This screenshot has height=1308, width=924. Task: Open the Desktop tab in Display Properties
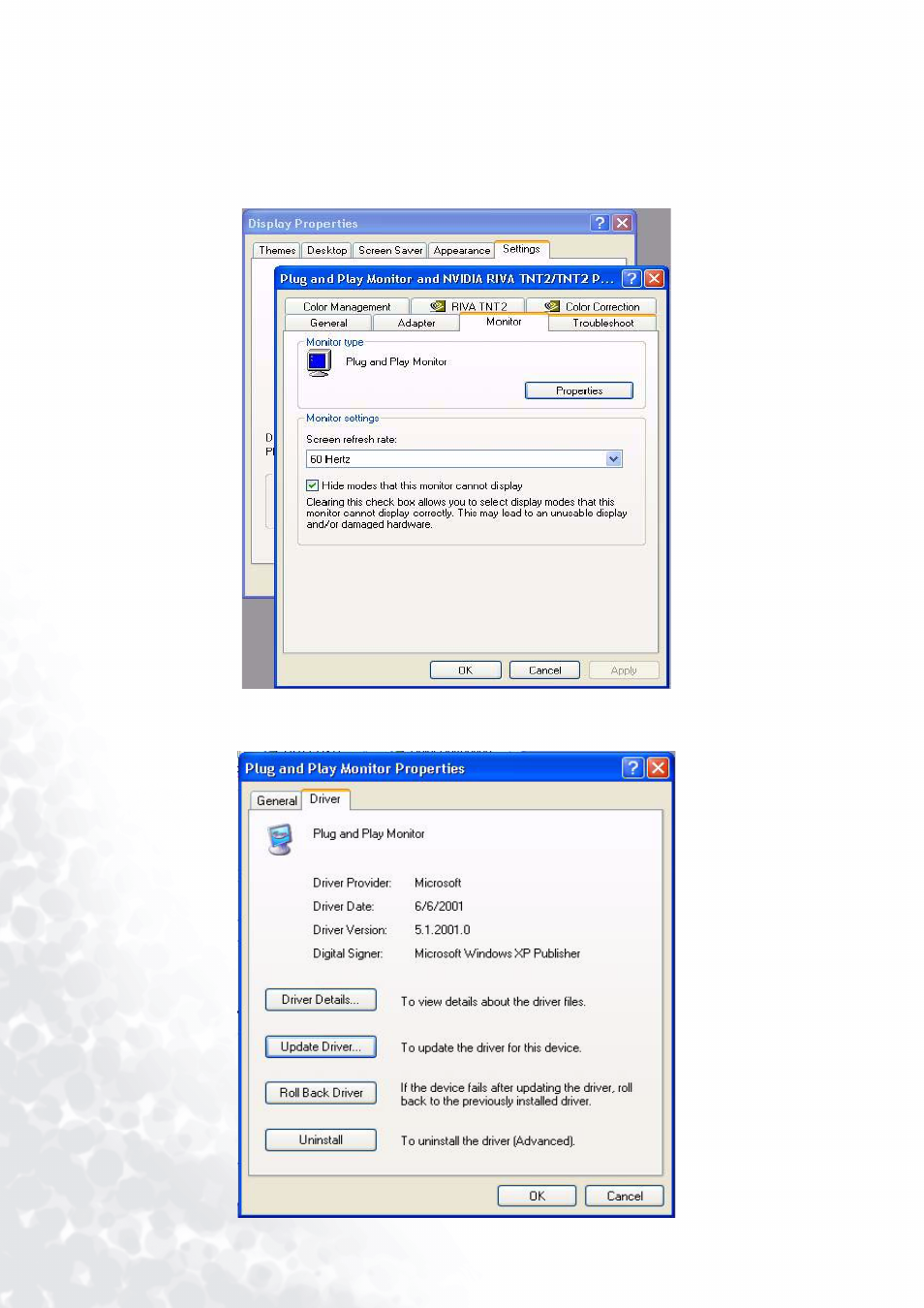[326, 250]
